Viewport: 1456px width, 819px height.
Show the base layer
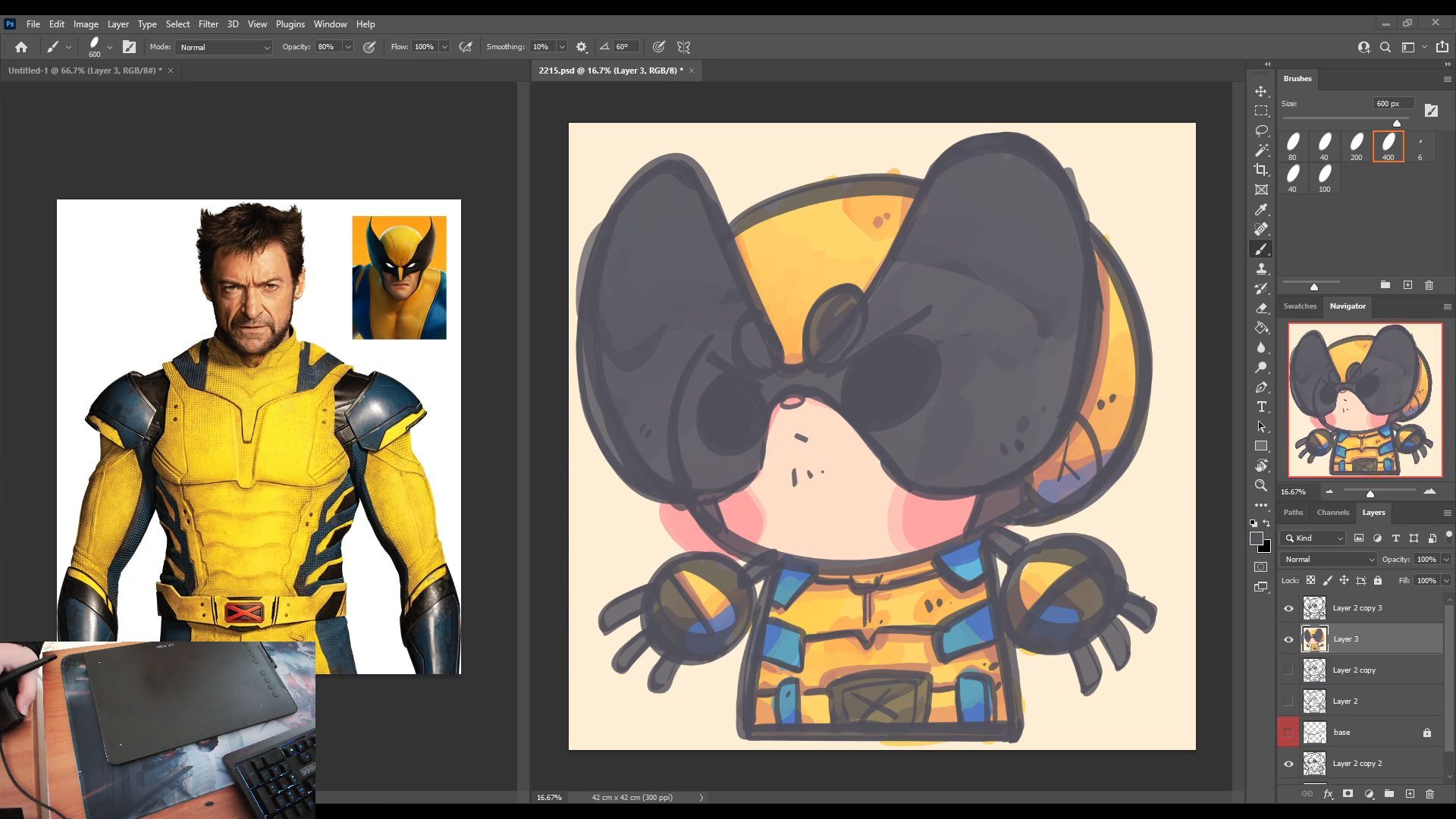(x=1288, y=733)
